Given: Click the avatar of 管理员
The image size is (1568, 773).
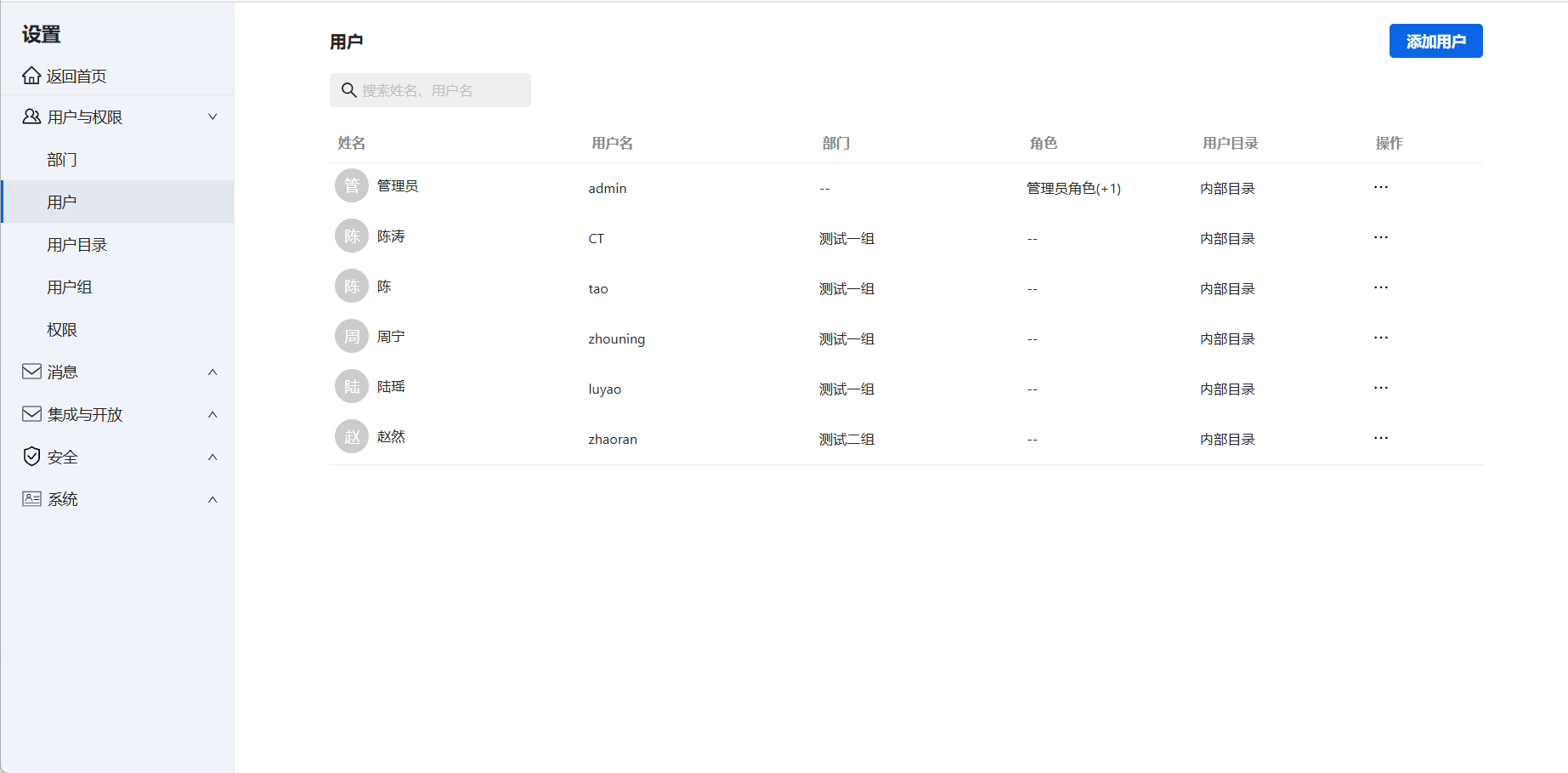Looking at the screenshot, I should (x=351, y=185).
